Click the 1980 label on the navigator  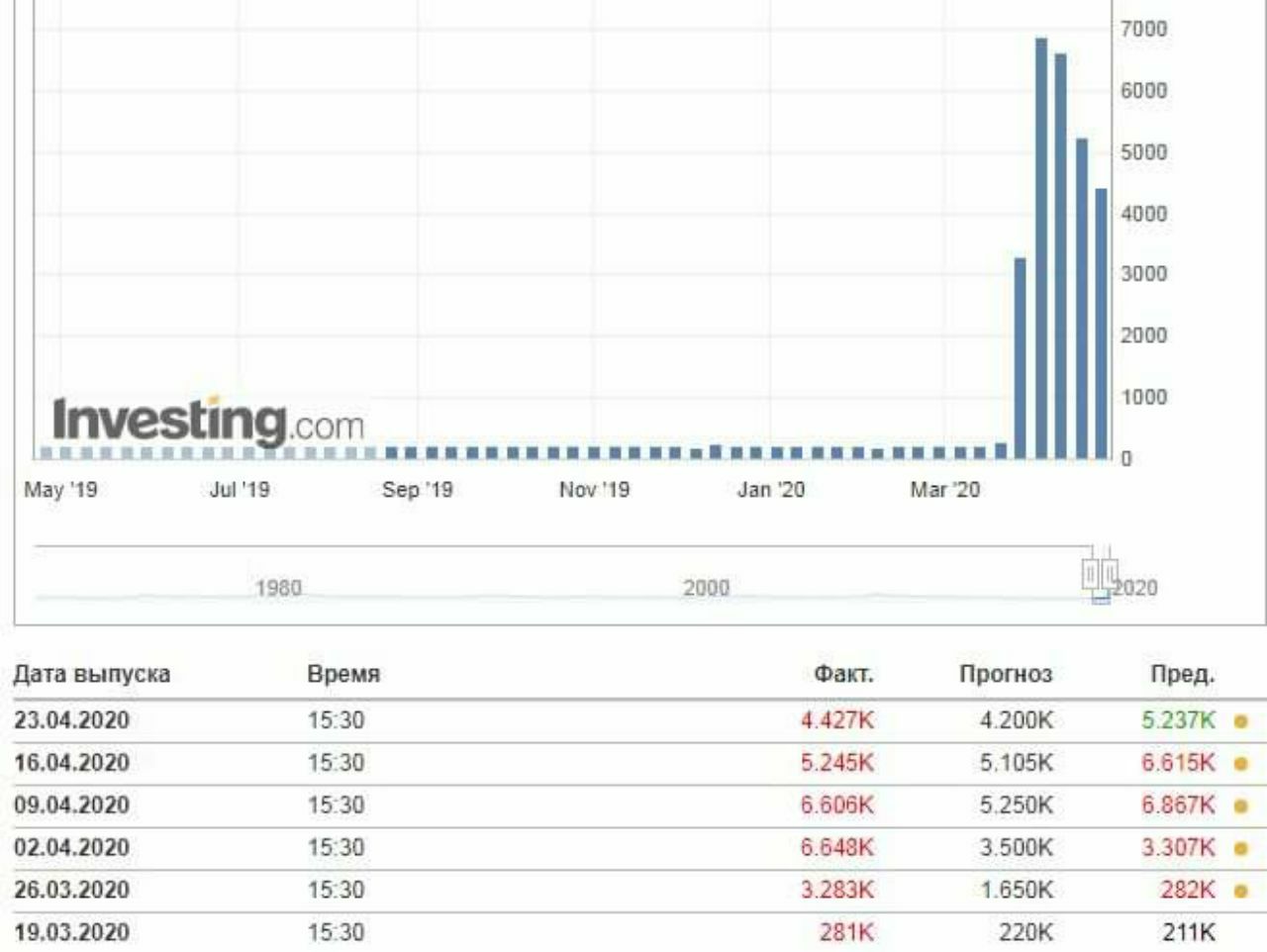tap(278, 588)
